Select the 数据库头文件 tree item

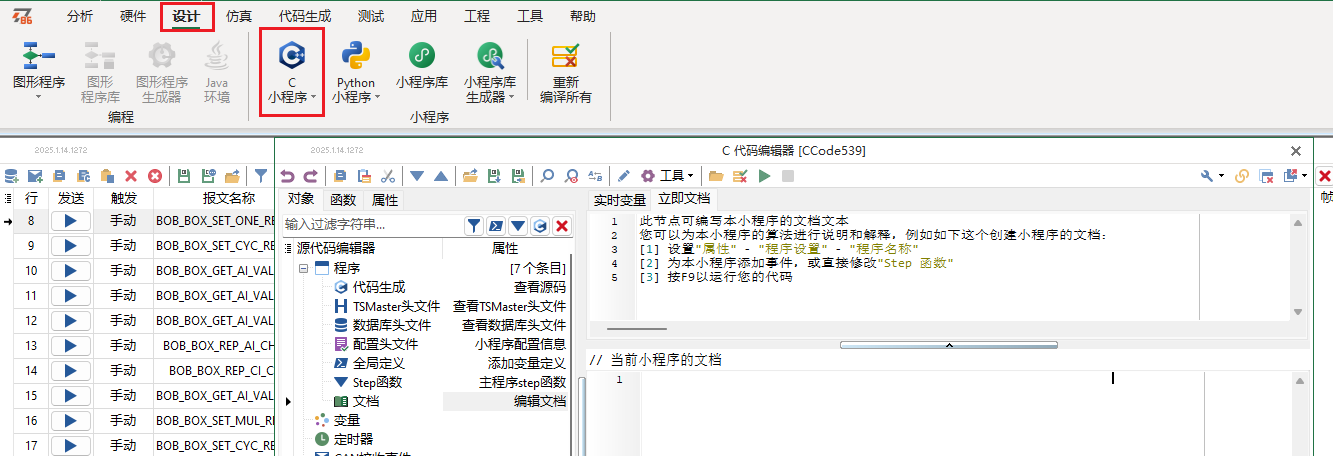391,325
